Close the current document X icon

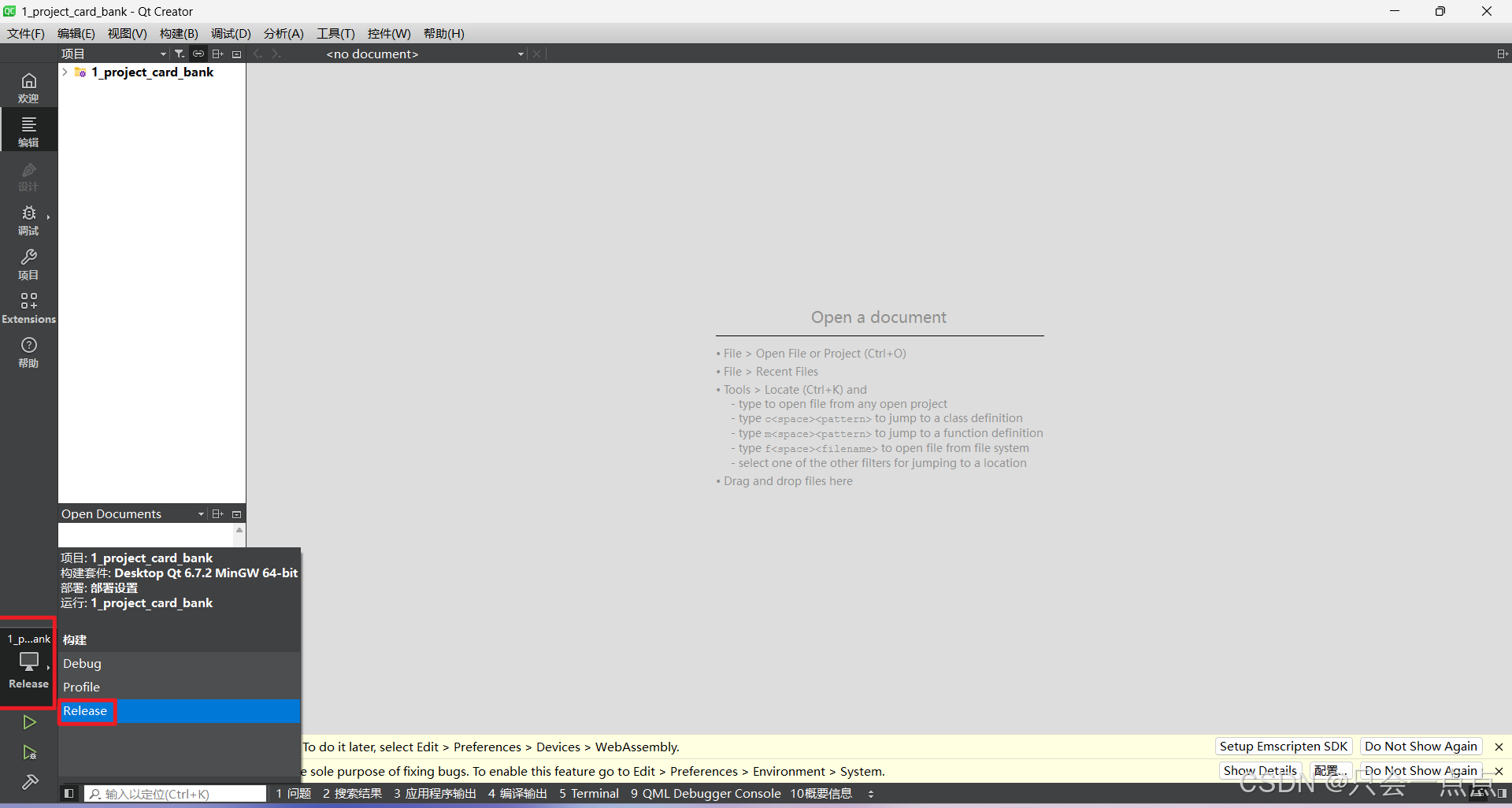(x=536, y=54)
